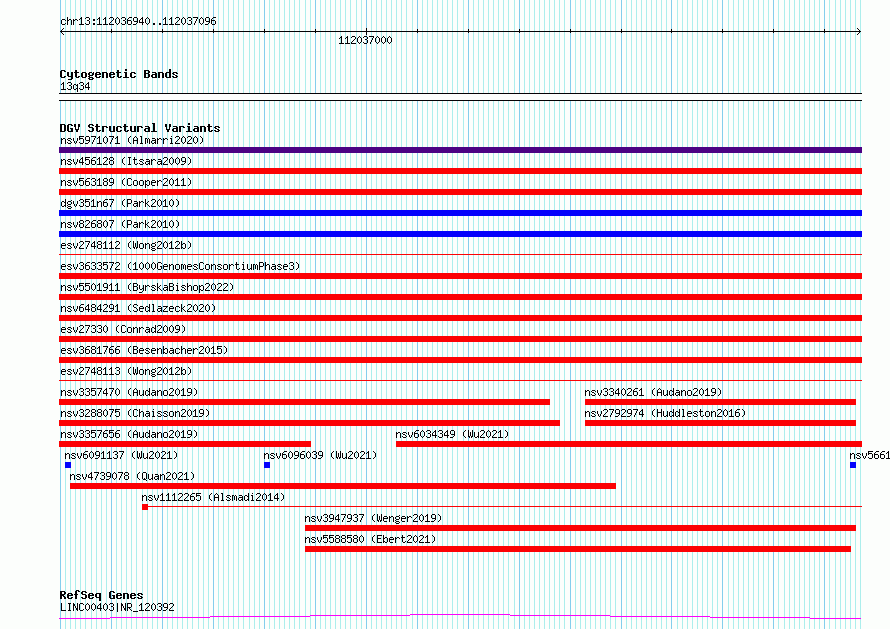Image resolution: width=890 pixels, height=629 pixels.
Task: Click the small blue nsv6096039 variant marker
Action: (267, 465)
